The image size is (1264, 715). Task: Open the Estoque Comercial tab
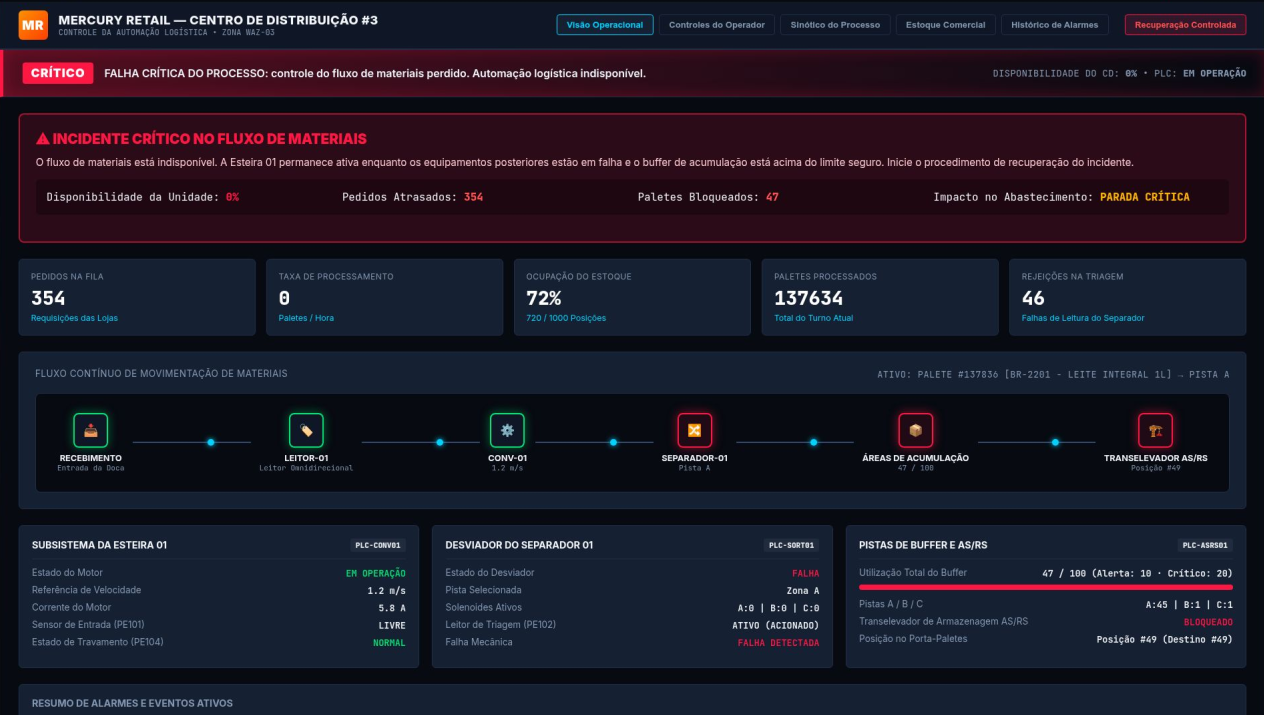pyautogui.click(x=945, y=25)
